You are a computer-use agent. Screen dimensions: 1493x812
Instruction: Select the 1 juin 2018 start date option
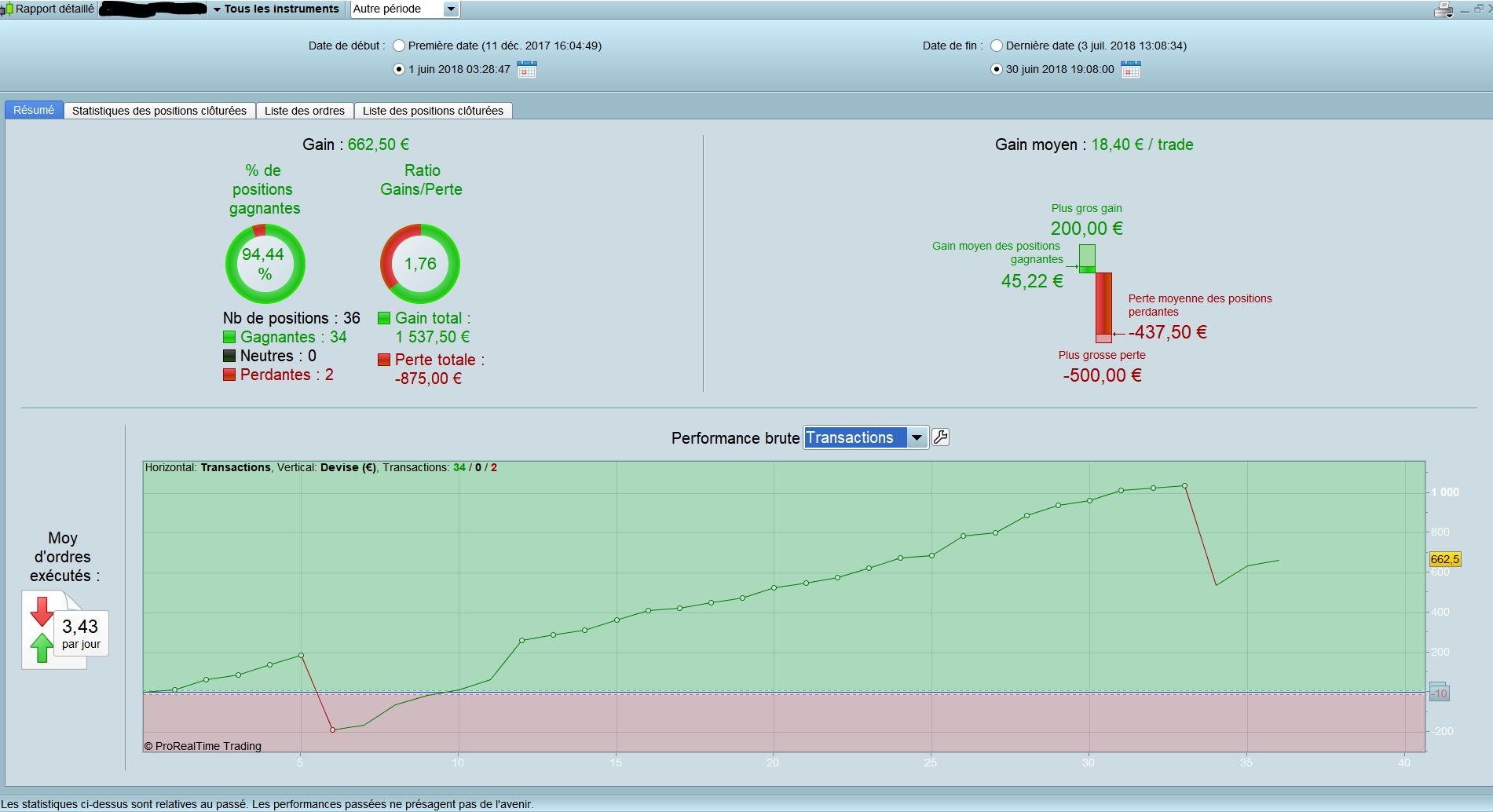point(399,69)
